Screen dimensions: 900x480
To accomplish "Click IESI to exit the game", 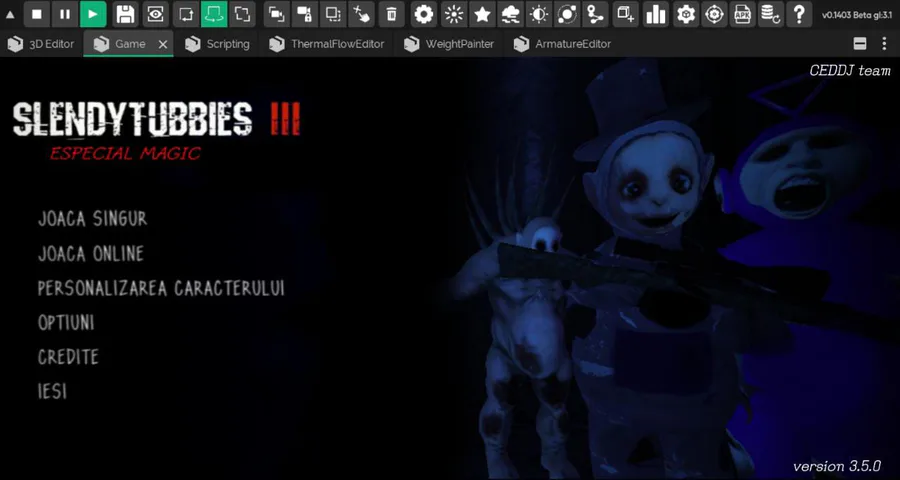I will pos(52,392).
